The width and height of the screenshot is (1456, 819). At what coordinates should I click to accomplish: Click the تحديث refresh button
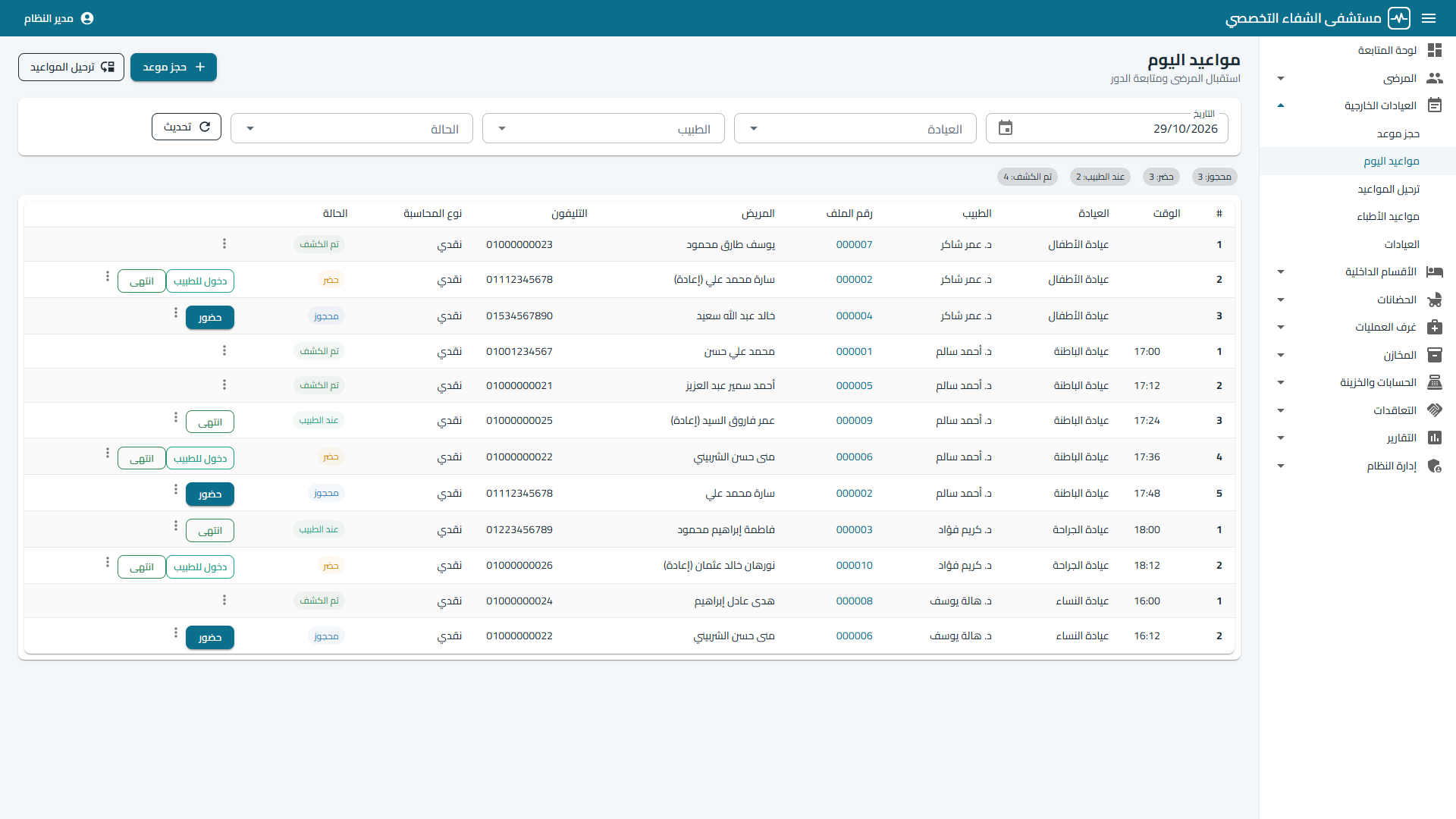point(187,127)
